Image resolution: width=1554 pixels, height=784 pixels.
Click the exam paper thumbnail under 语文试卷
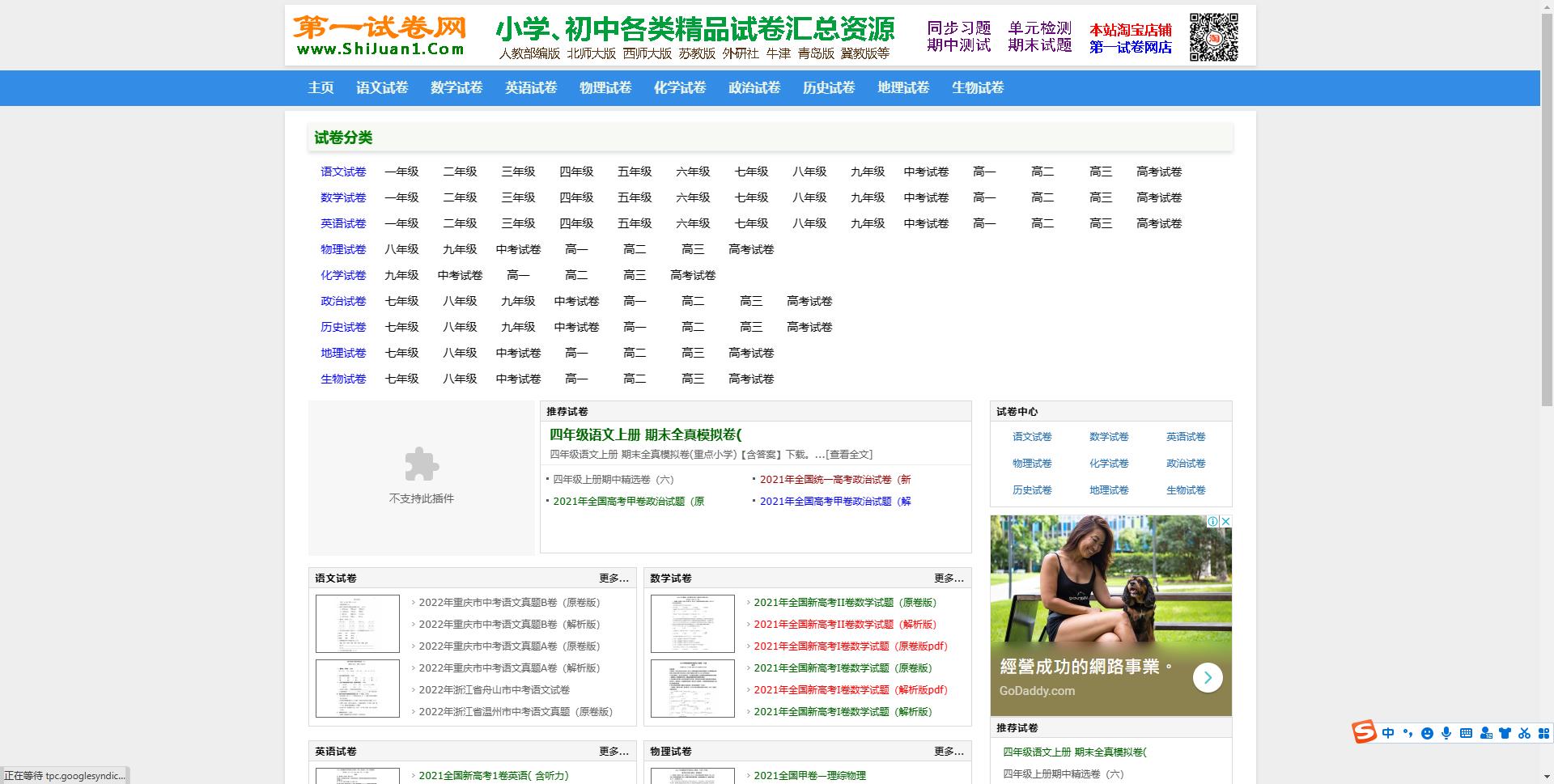[x=357, y=623]
